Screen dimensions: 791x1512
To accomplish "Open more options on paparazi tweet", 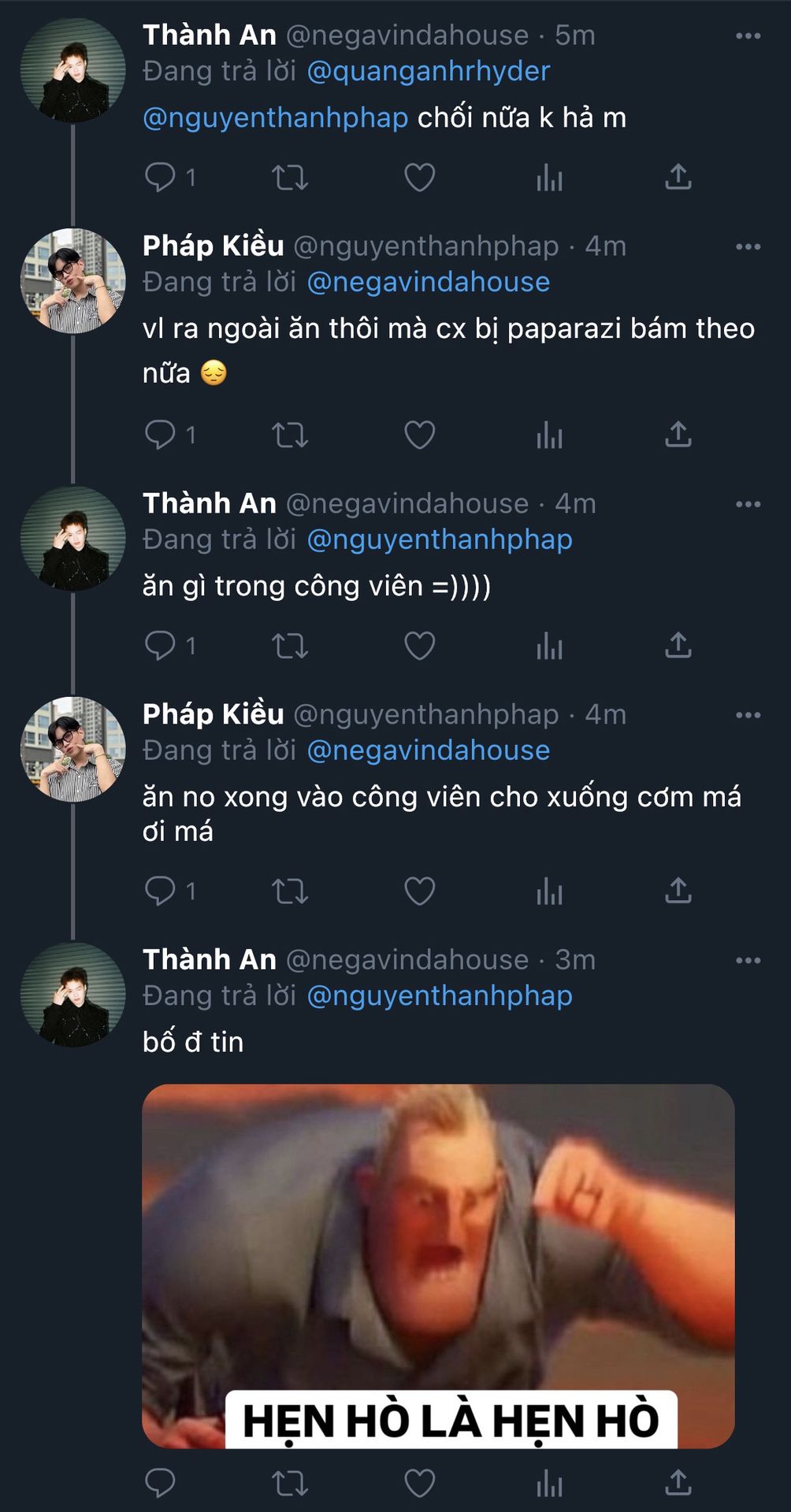I will coord(748,247).
